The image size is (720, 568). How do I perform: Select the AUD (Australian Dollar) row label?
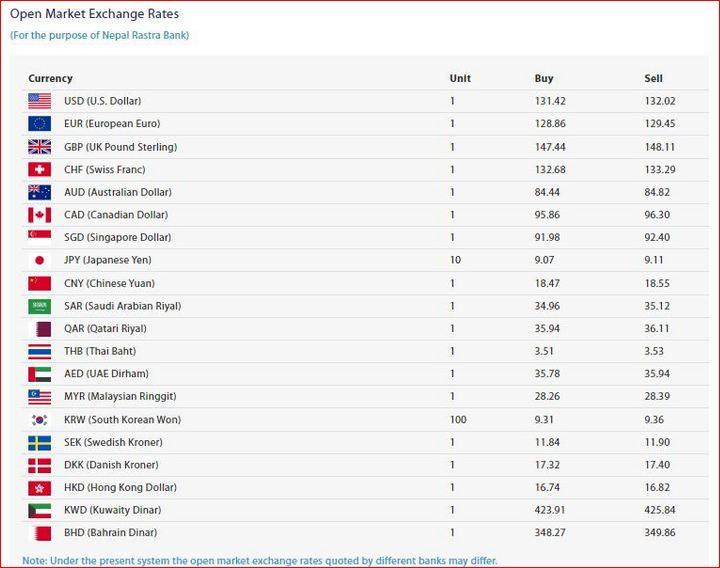pos(118,192)
